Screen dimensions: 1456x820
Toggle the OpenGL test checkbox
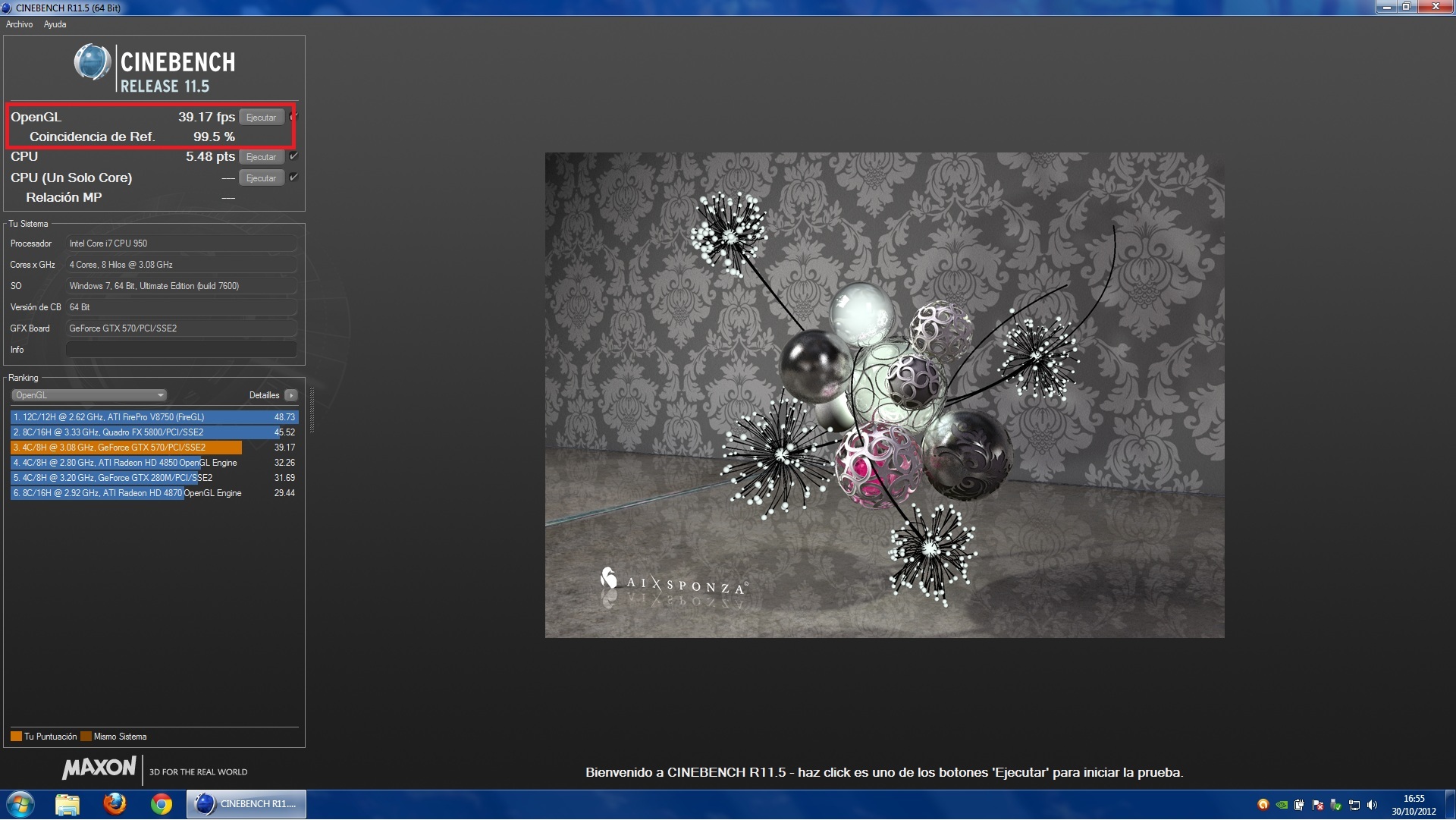click(x=293, y=117)
